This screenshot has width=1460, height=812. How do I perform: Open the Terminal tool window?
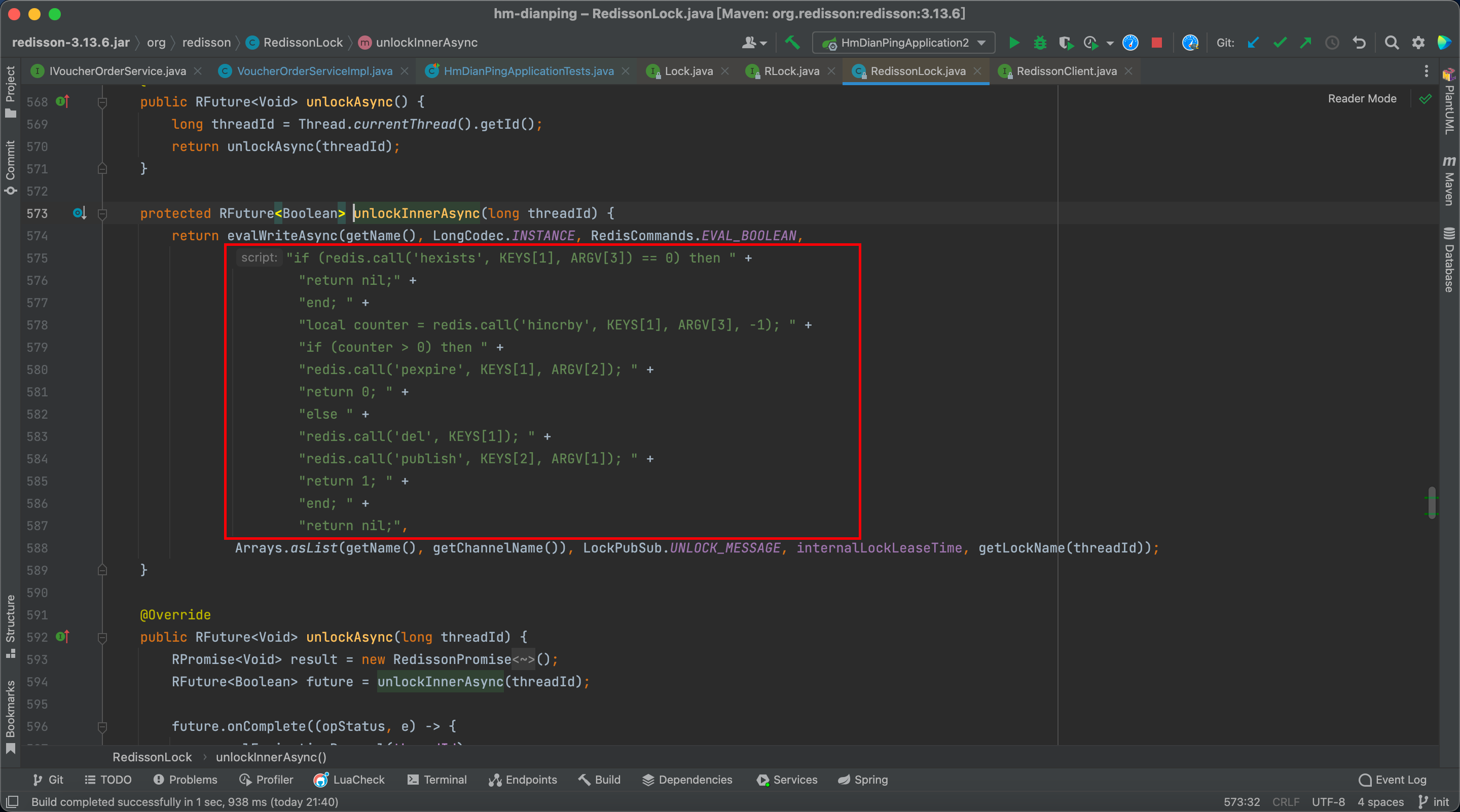[437, 779]
